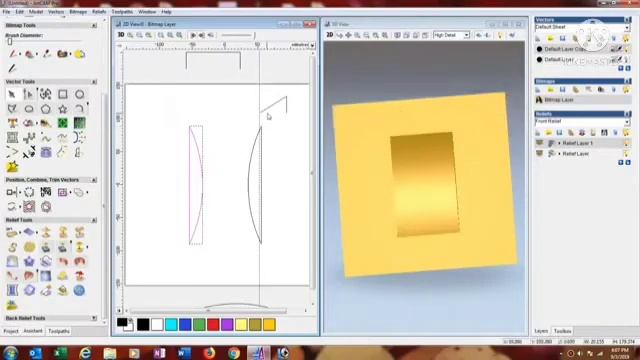This screenshot has width=640, height=360.
Task: Choose the Create Circle vector tool
Action: tap(79, 94)
